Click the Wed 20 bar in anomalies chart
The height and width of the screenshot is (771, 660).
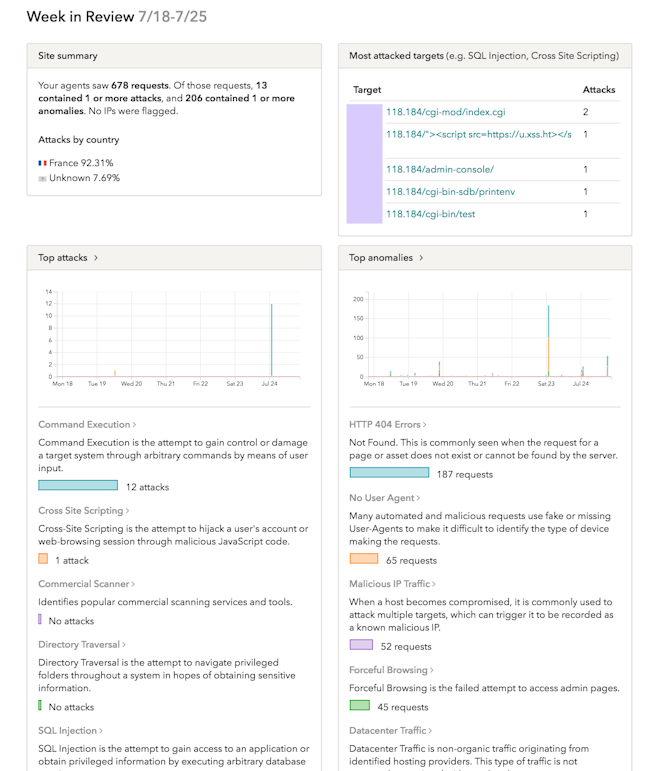439,369
